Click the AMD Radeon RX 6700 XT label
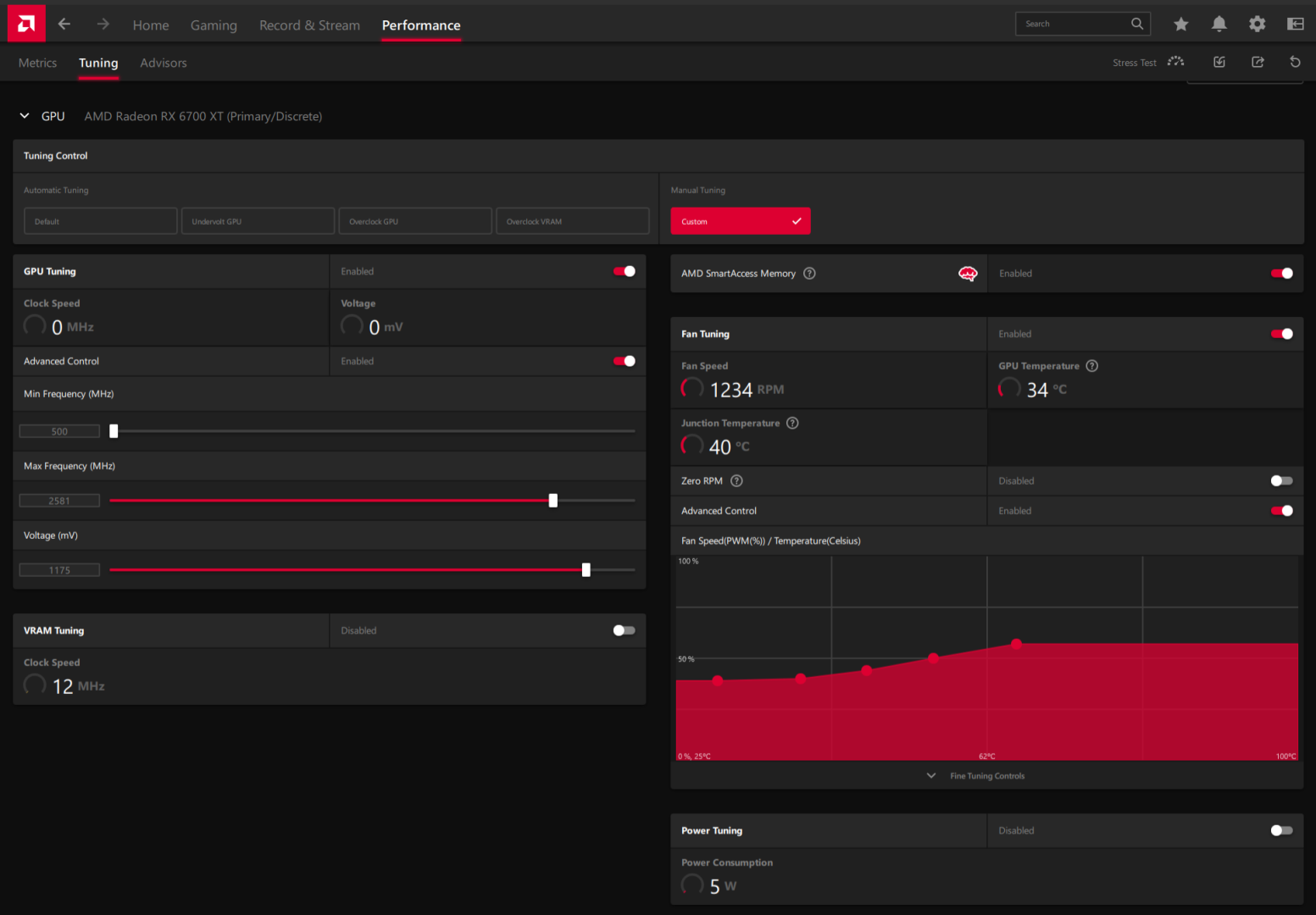Viewport: 1316px width, 915px height. [203, 116]
